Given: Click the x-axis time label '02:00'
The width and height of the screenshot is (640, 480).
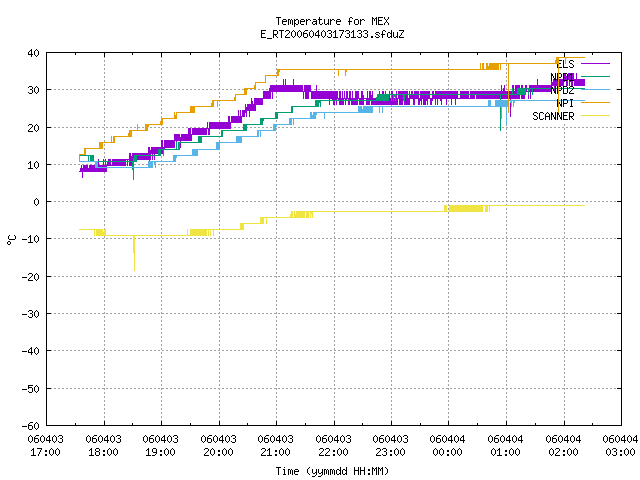Looking at the screenshot, I should coord(564,452).
